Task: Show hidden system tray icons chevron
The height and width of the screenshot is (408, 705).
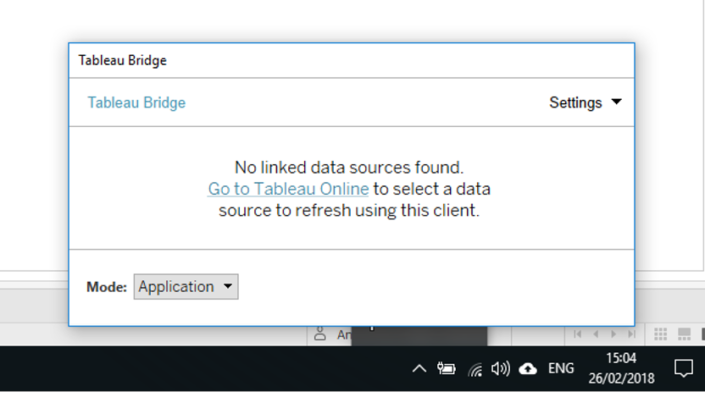Action: [419, 369]
